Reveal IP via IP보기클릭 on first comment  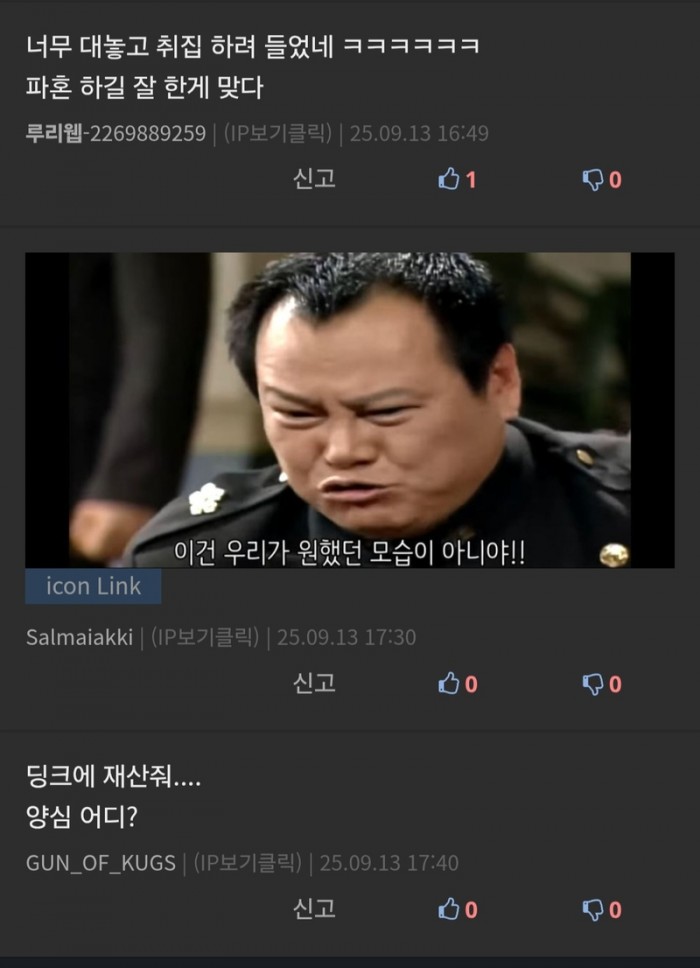pyautogui.click(x=278, y=133)
